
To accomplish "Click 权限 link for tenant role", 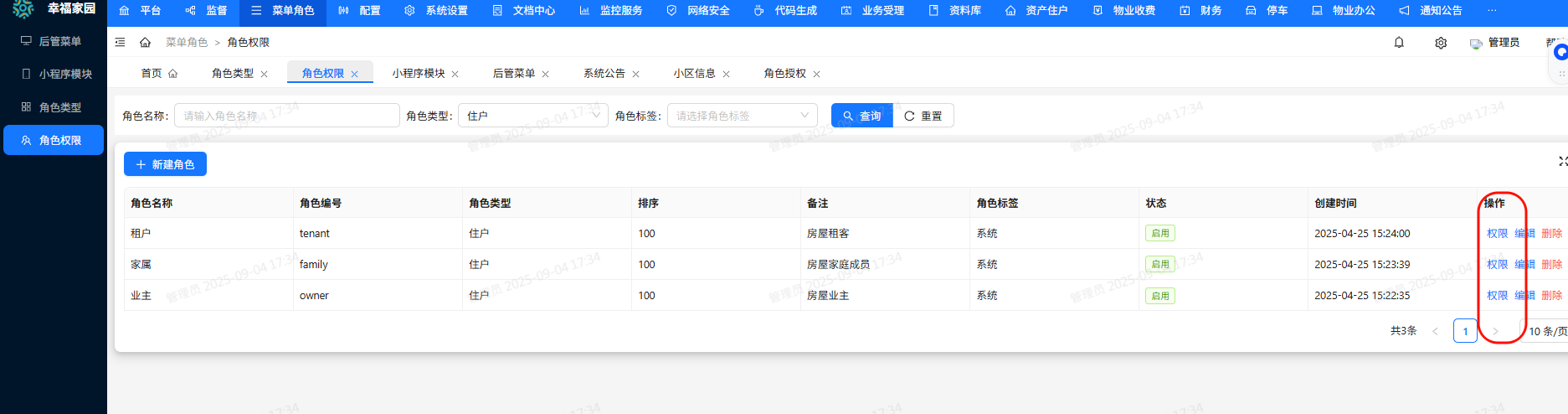I will (x=1497, y=234).
